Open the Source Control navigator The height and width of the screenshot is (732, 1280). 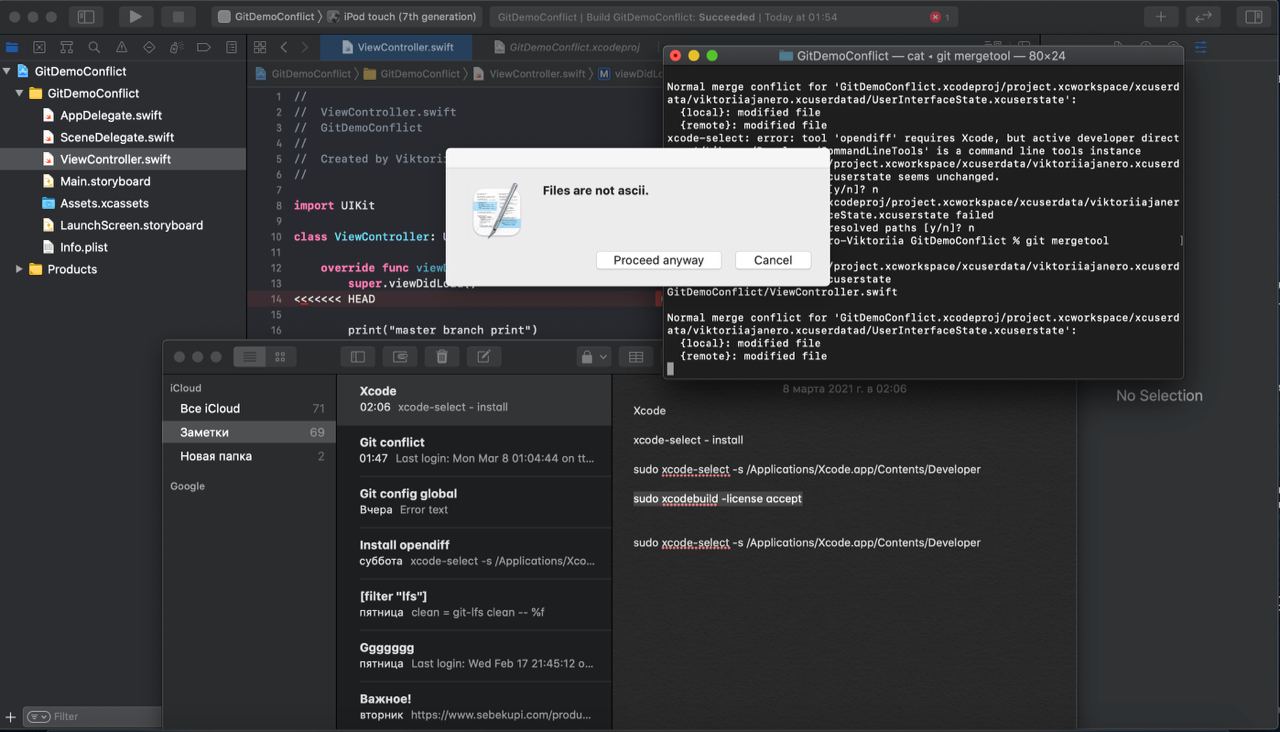tap(39, 47)
